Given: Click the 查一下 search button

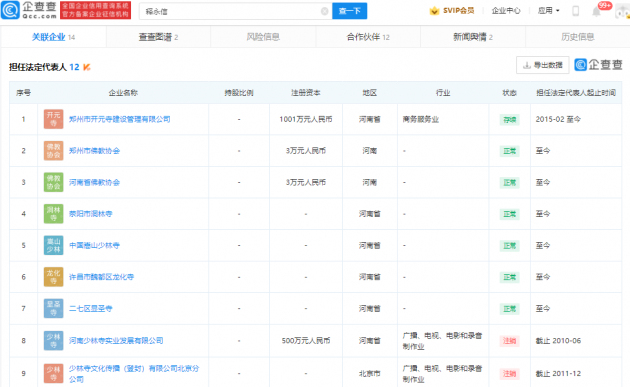Looking at the screenshot, I should [x=349, y=11].
